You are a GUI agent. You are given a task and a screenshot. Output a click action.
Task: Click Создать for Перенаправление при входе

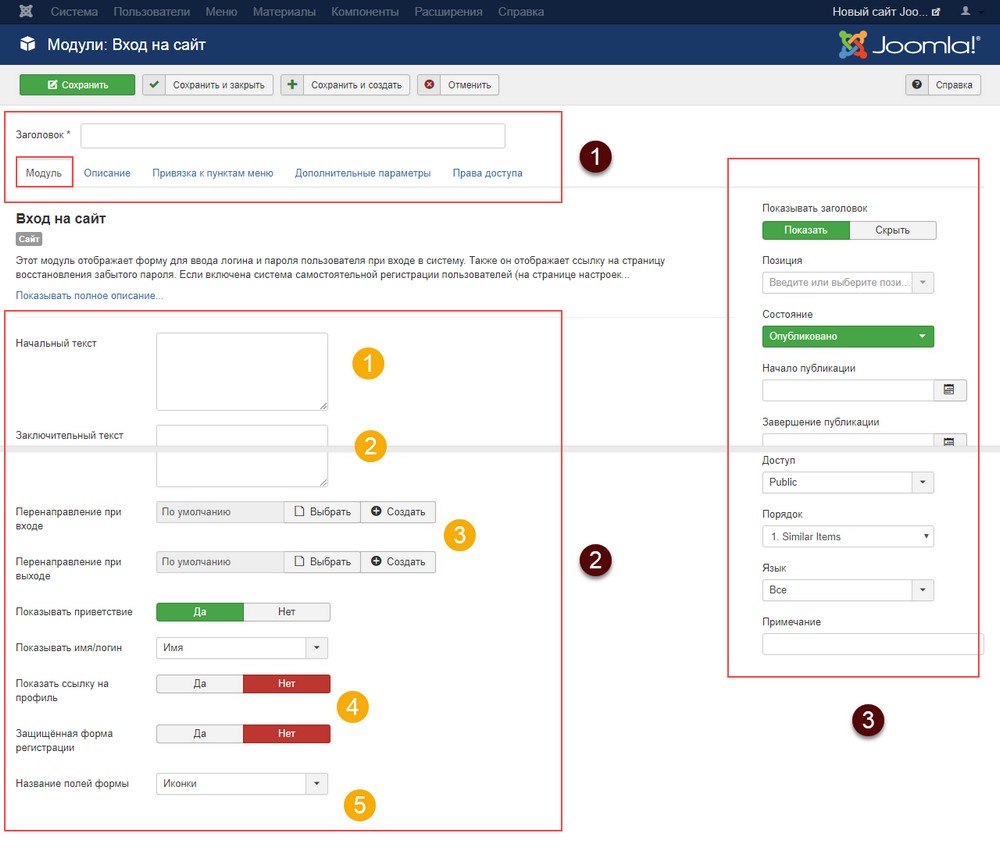tap(398, 512)
